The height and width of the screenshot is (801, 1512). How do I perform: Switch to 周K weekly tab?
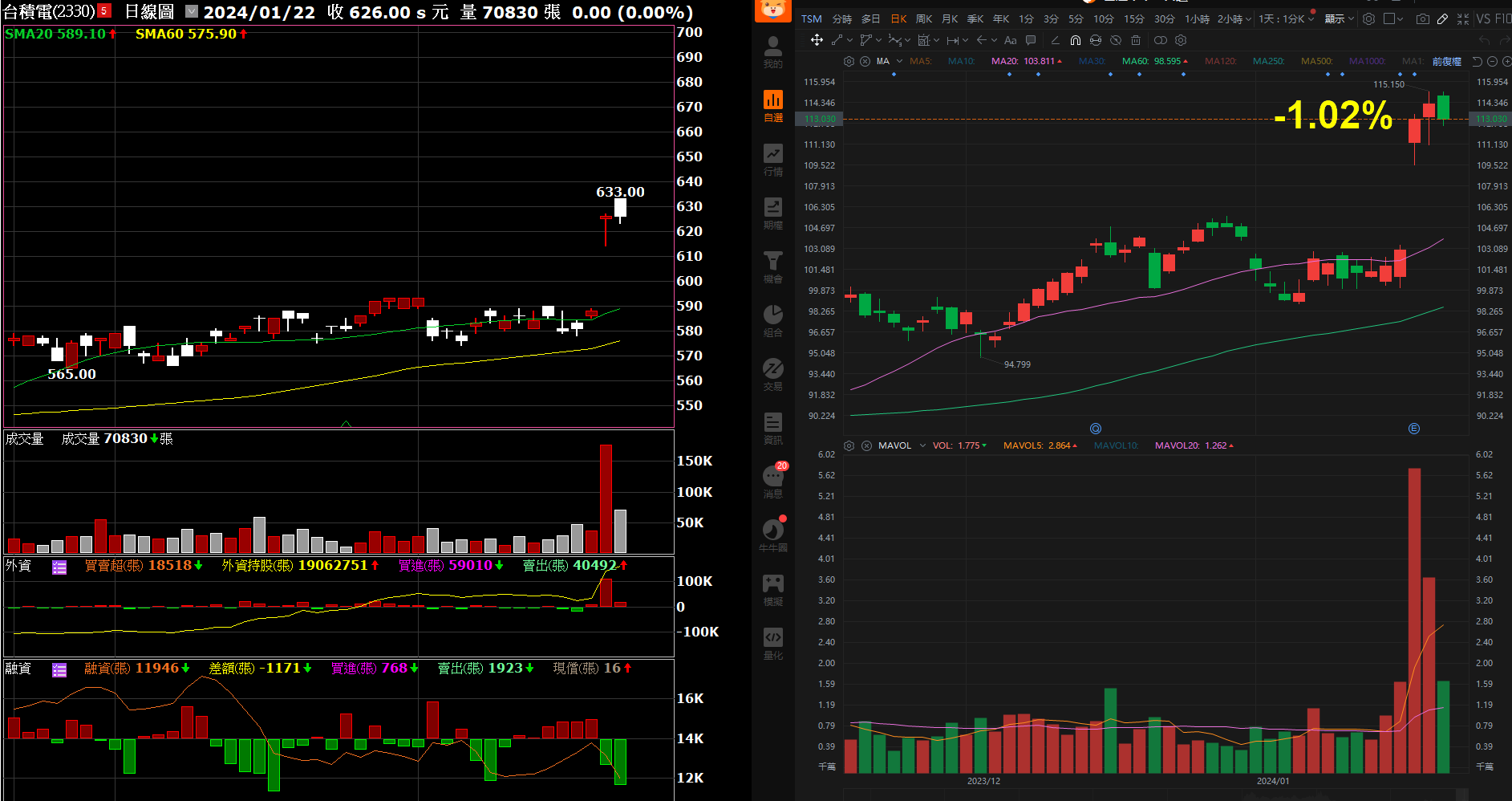click(924, 18)
